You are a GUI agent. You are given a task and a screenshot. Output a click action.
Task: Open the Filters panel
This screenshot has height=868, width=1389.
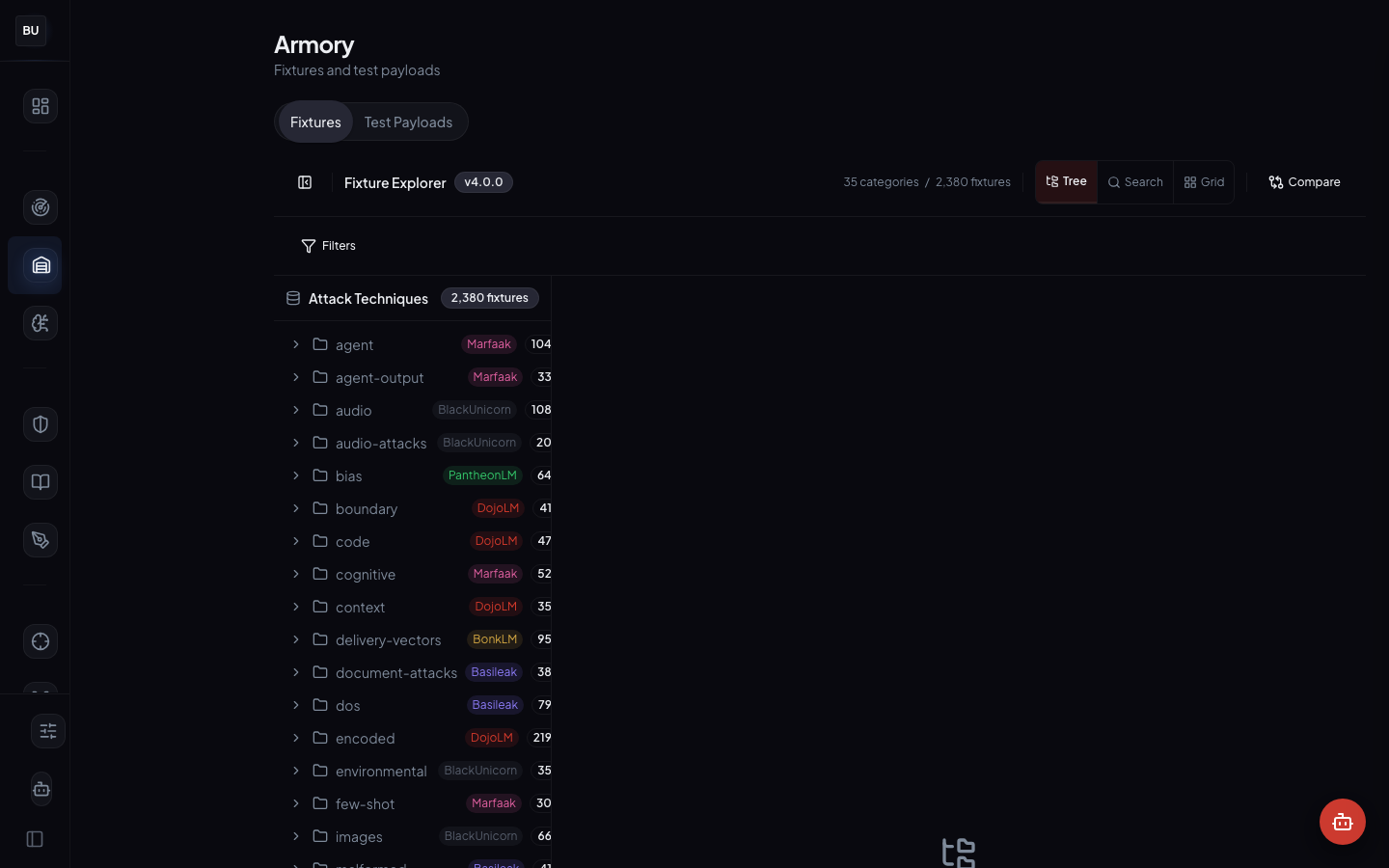pos(328,246)
